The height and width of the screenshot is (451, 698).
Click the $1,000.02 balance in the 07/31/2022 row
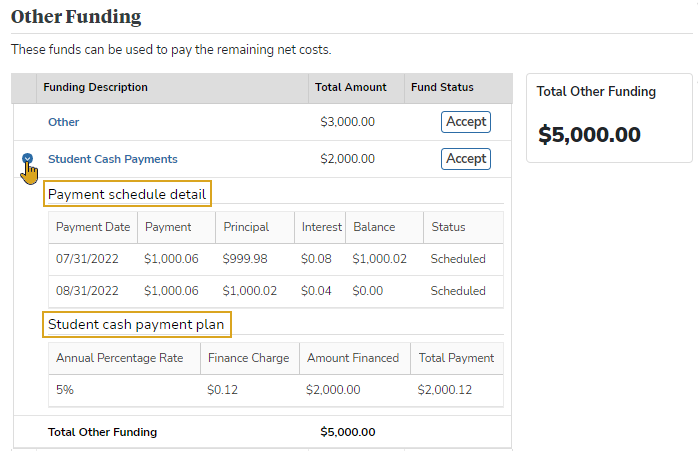[x=380, y=259]
